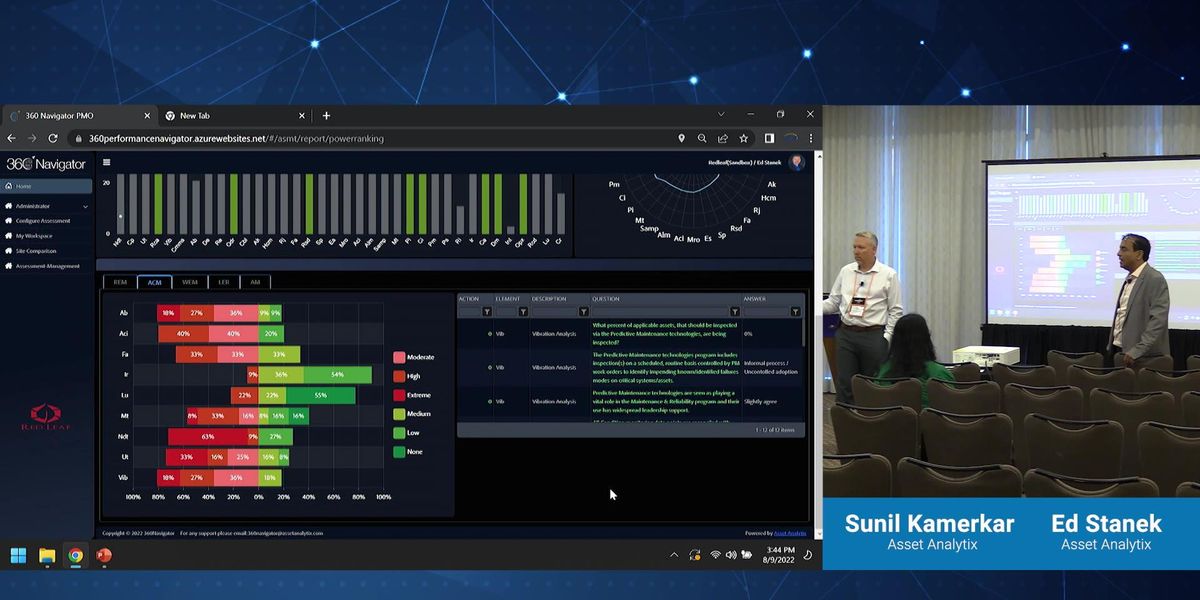This screenshot has width=1200, height=600.
Task: Click the hamburger menu icon above the bar chart
Action: click(x=106, y=160)
